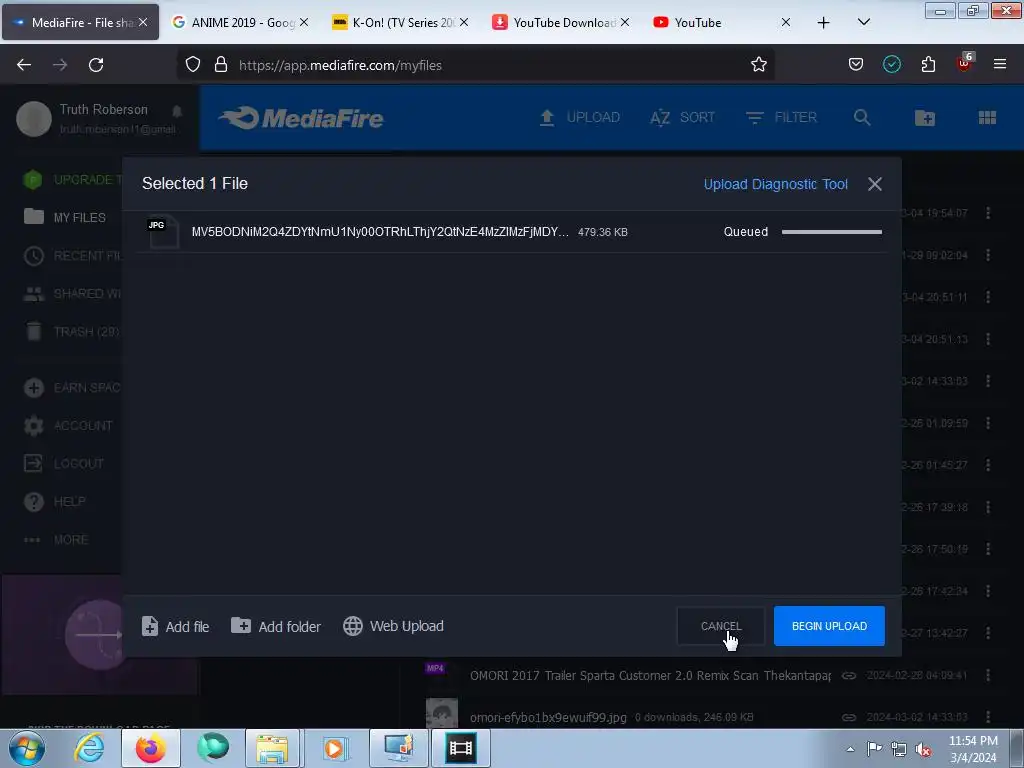Launch Internet Explorer from the taskbar
Image resolution: width=1024 pixels, height=768 pixels.
point(89,748)
